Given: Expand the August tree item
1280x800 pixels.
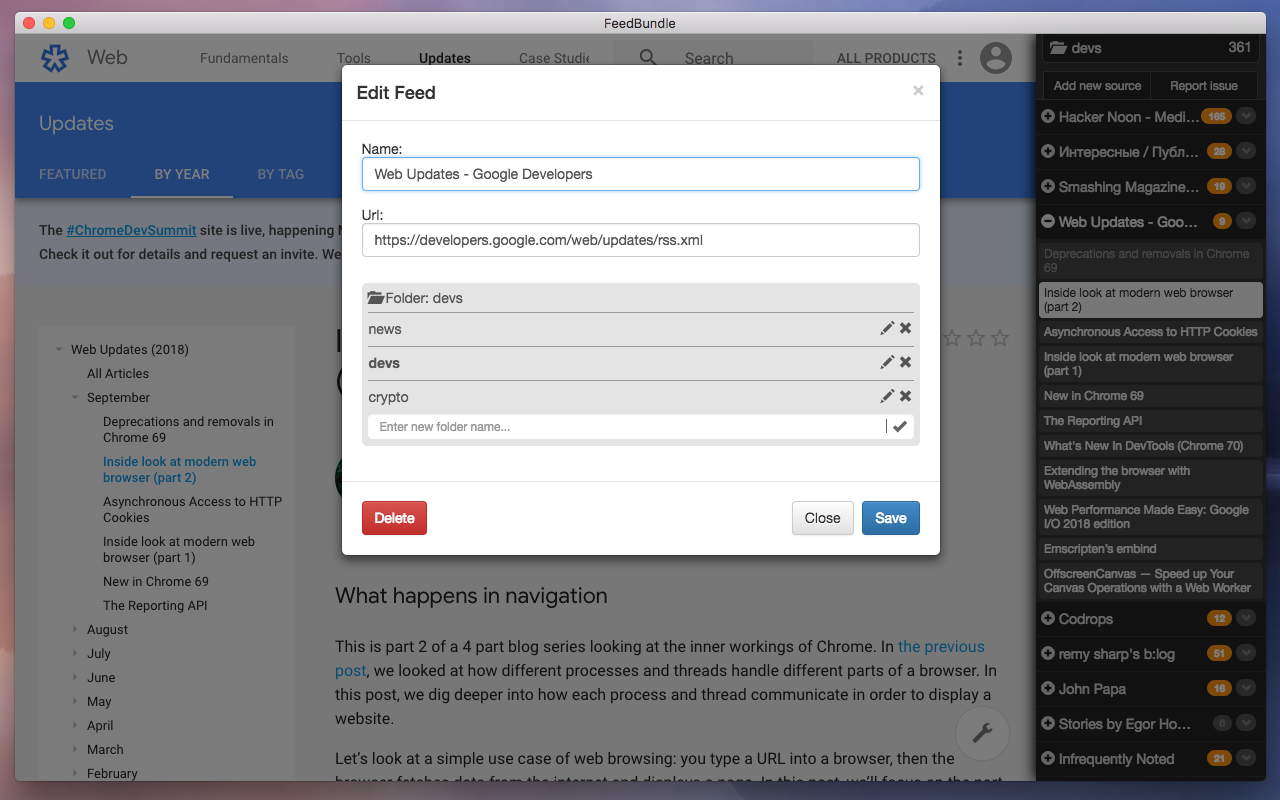Looking at the screenshot, I should [x=76, y=630].
